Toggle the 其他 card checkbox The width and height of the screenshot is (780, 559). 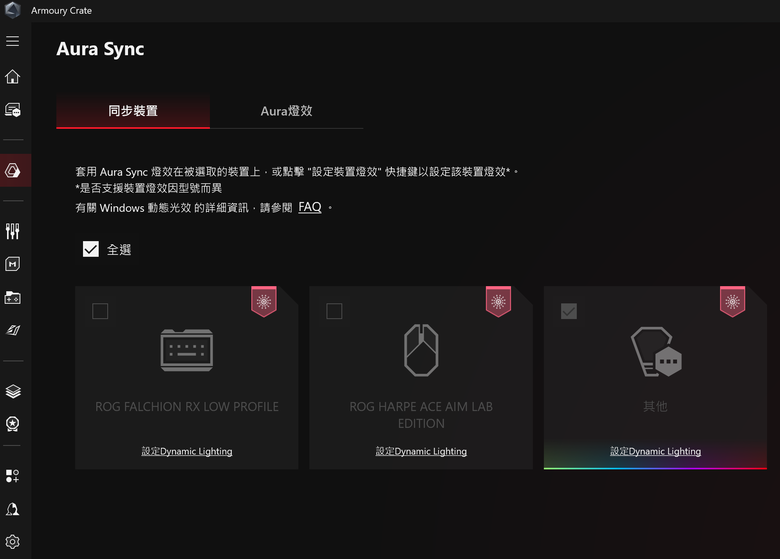[569, 311]
